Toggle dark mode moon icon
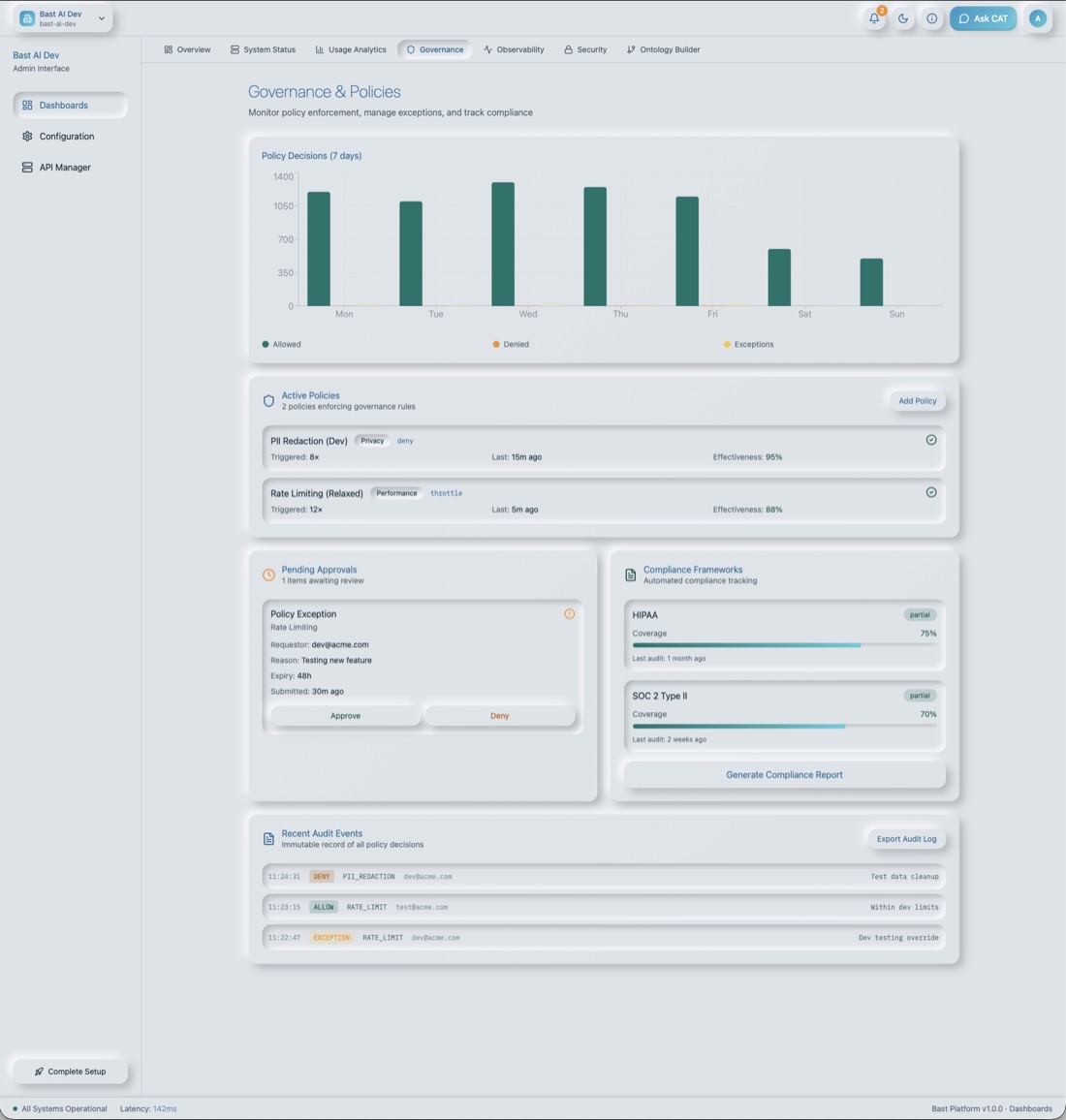 [x=903, y=18]
